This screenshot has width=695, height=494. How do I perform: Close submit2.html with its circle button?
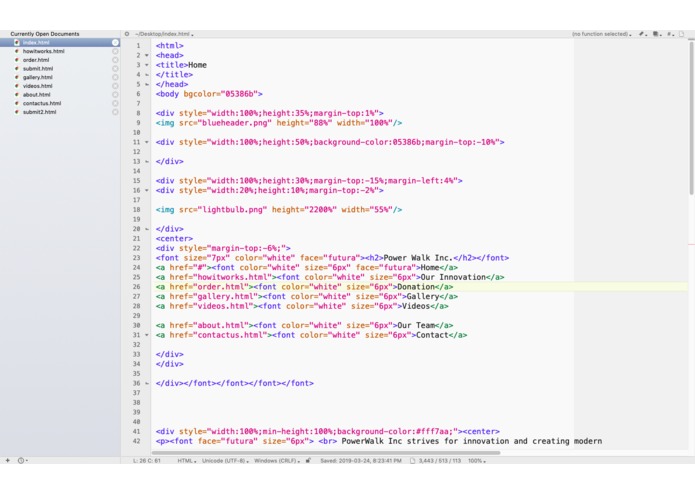pyautogui.click(x=115, y=112)
